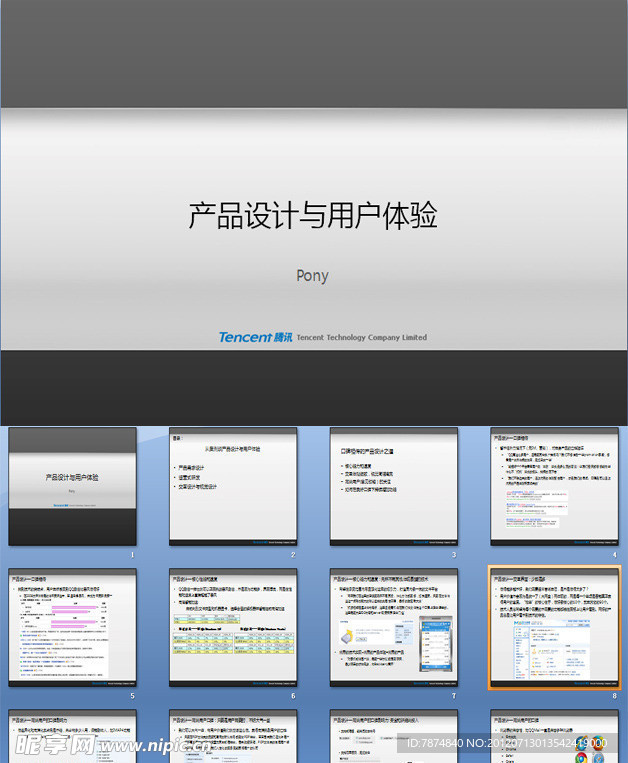Click slide number label 4
Image resolution: width=628 pixels, height=763 pixels.
[614, 555]
